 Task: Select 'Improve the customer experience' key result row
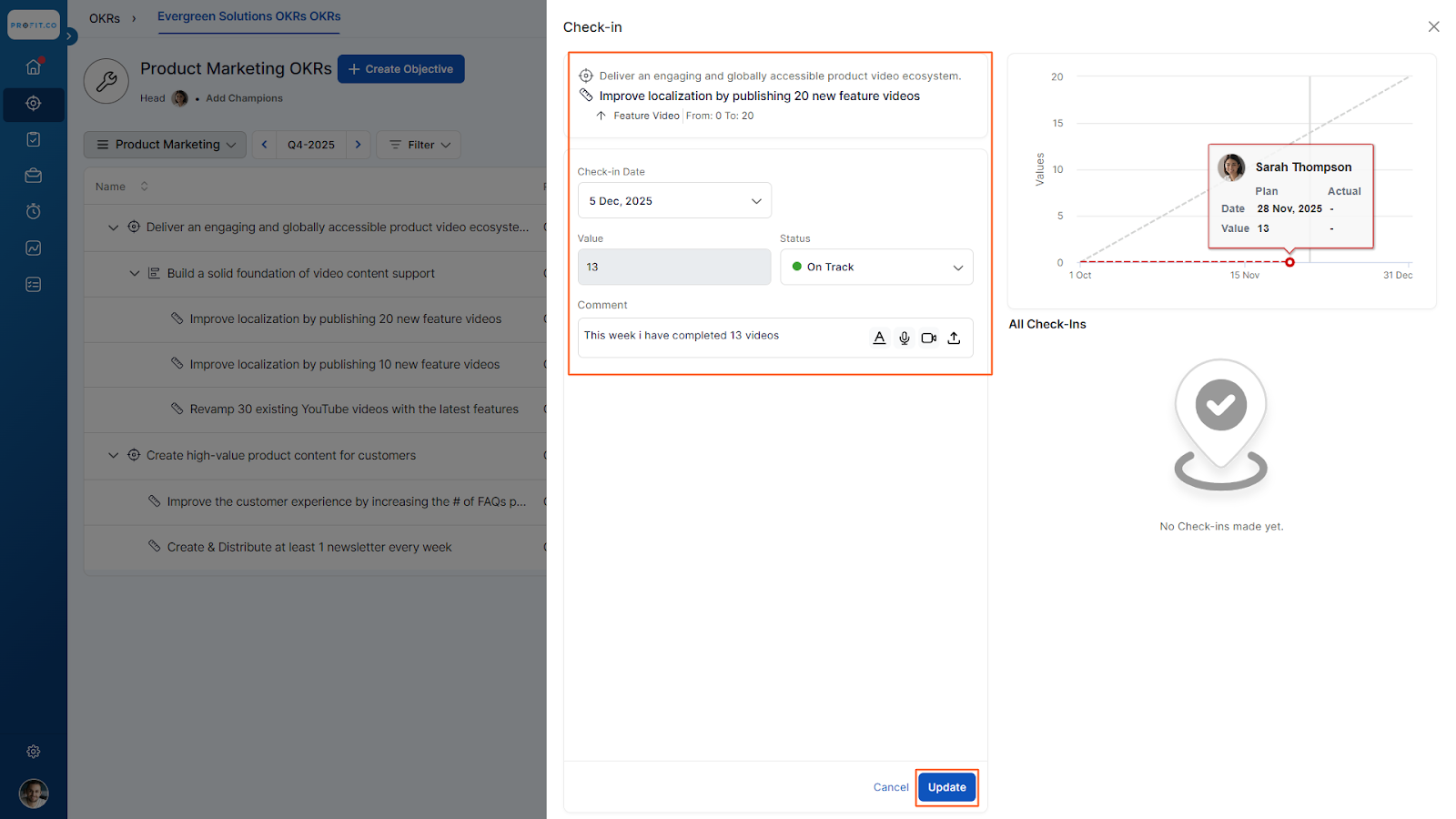[315, 501]
